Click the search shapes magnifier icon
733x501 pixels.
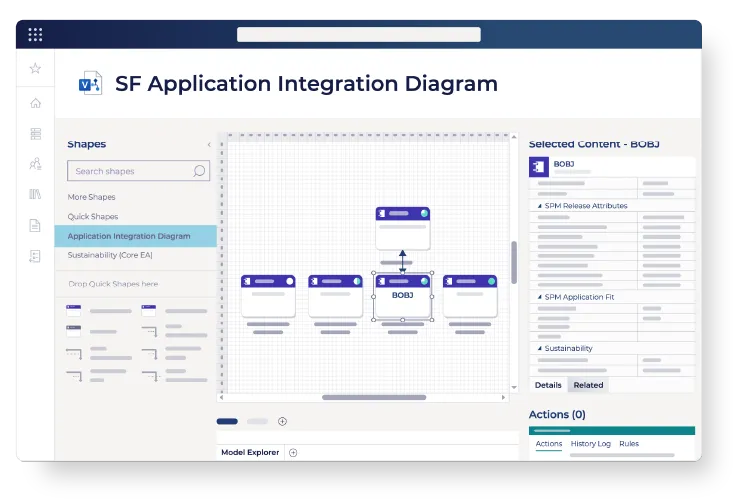(199, 171)
